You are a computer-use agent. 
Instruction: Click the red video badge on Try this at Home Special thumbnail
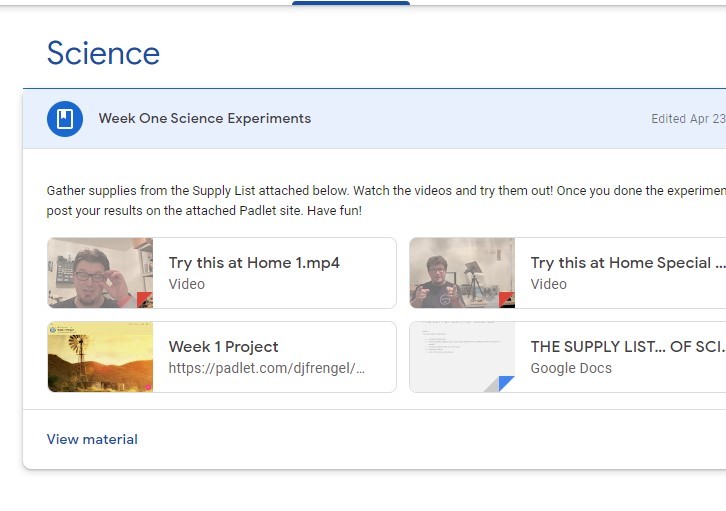(x=506, y=299)
